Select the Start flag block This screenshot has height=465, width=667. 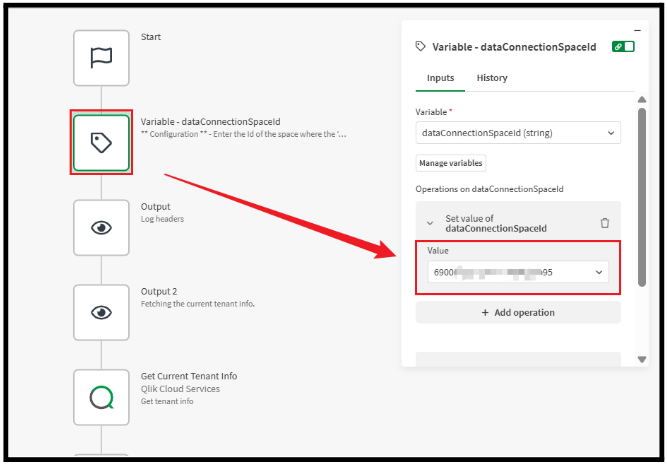pyautogui.click(x=101, y=58)
